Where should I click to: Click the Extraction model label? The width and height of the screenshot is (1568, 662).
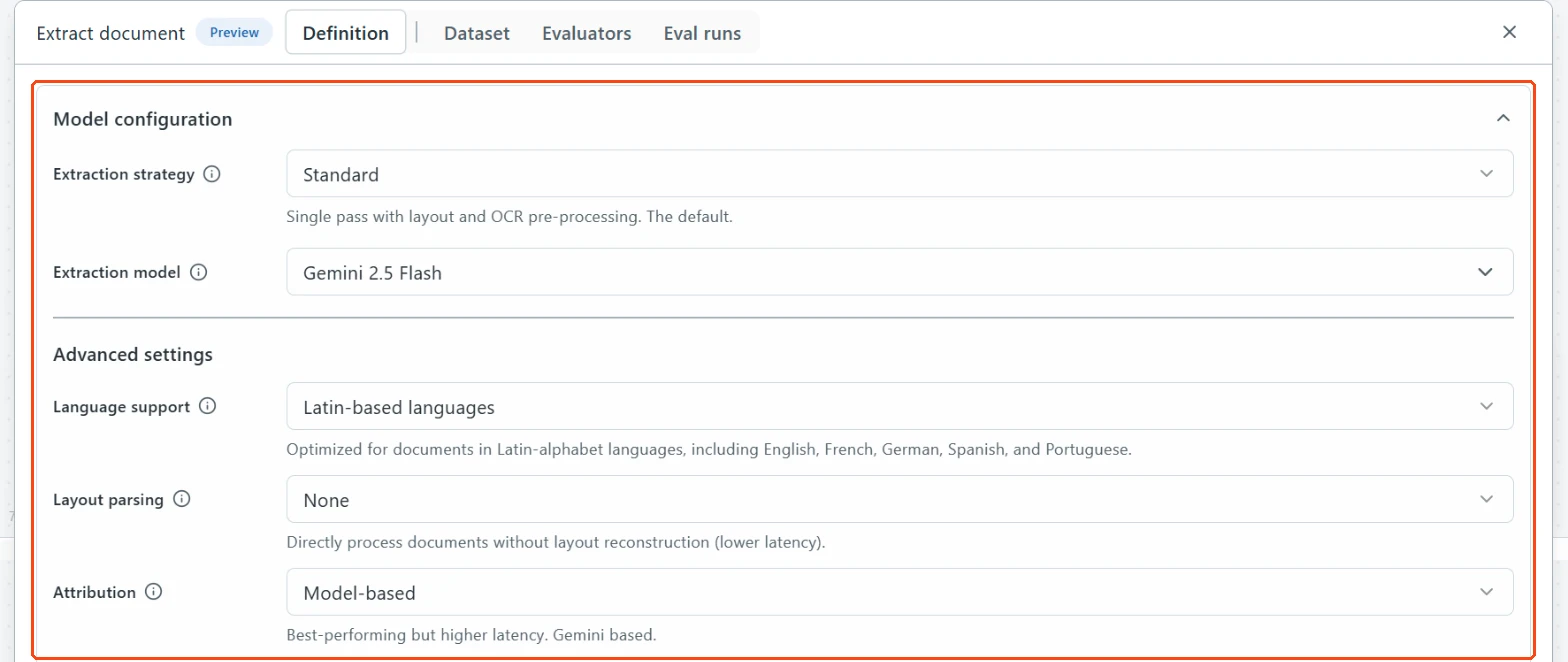click(117, 272)
